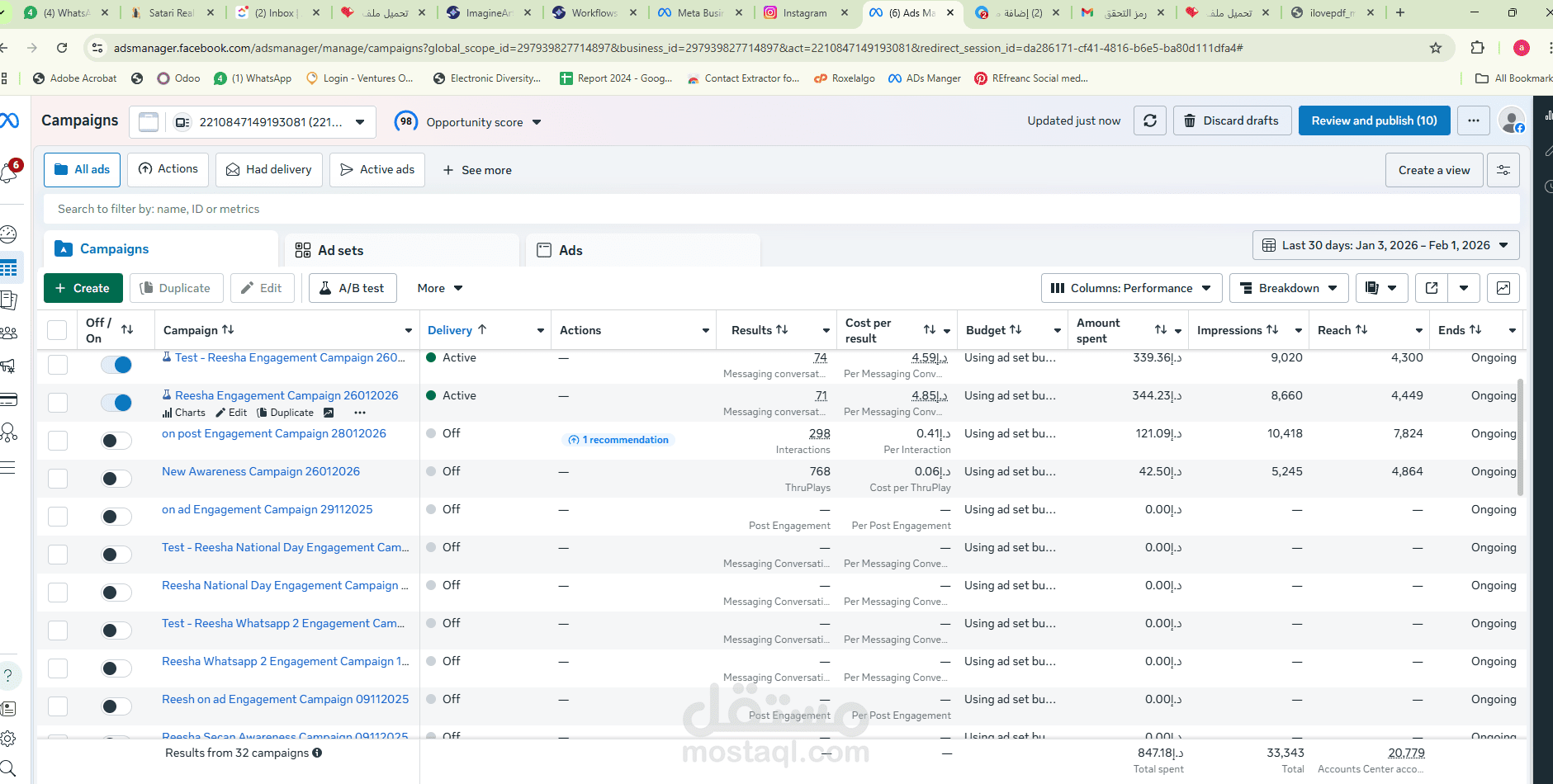Enable New Awareness Campaign 26012026 toggle
1553x784 pixels.
(116, 479)
